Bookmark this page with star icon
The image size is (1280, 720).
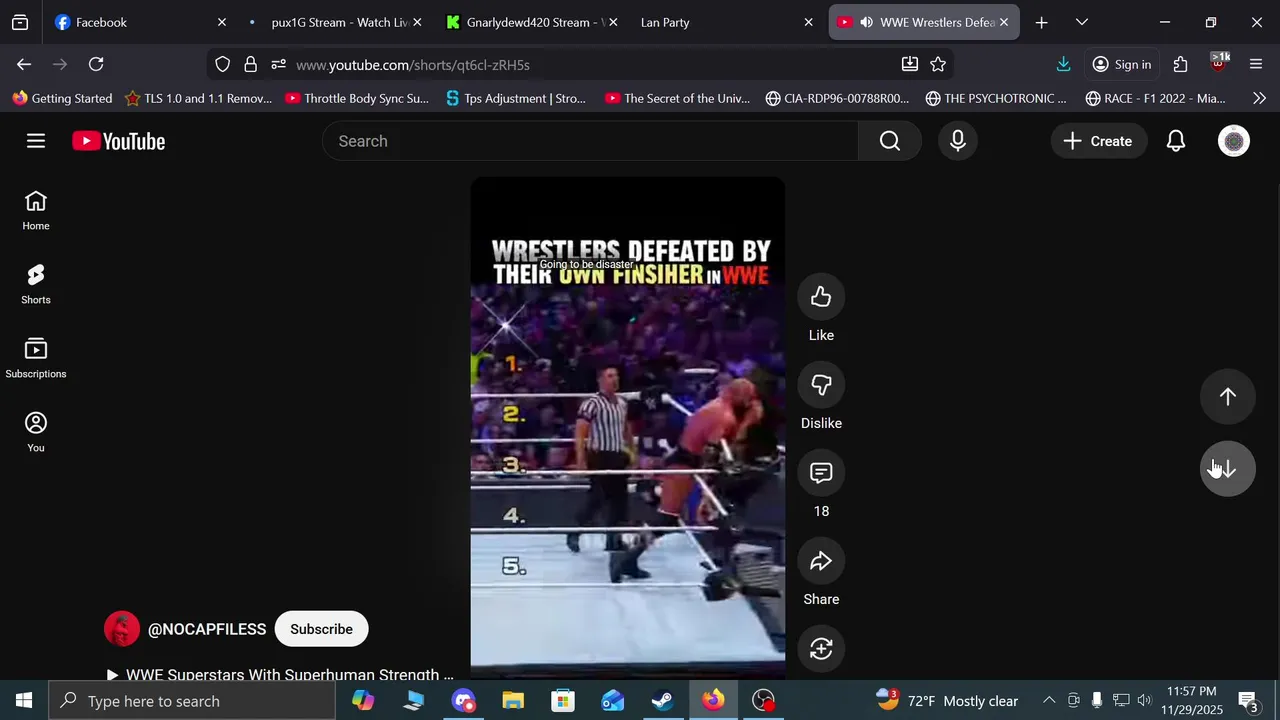point(938,64)
